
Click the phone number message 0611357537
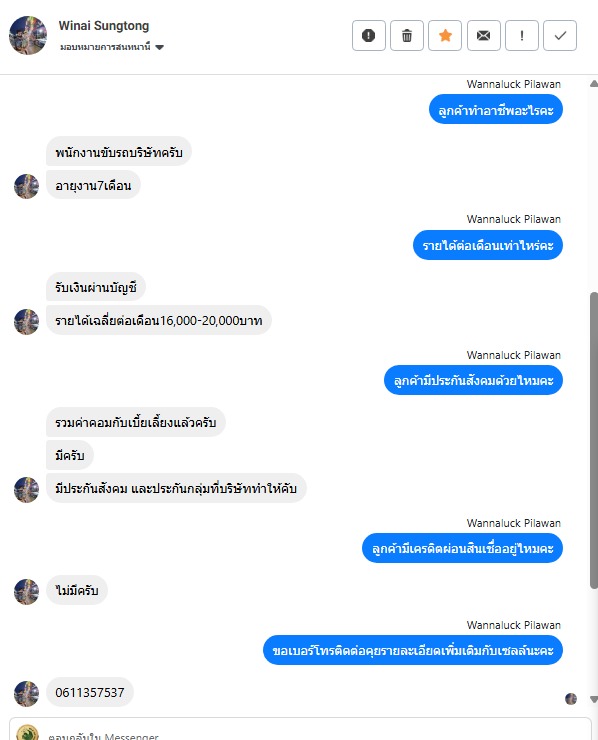point(90,692)
